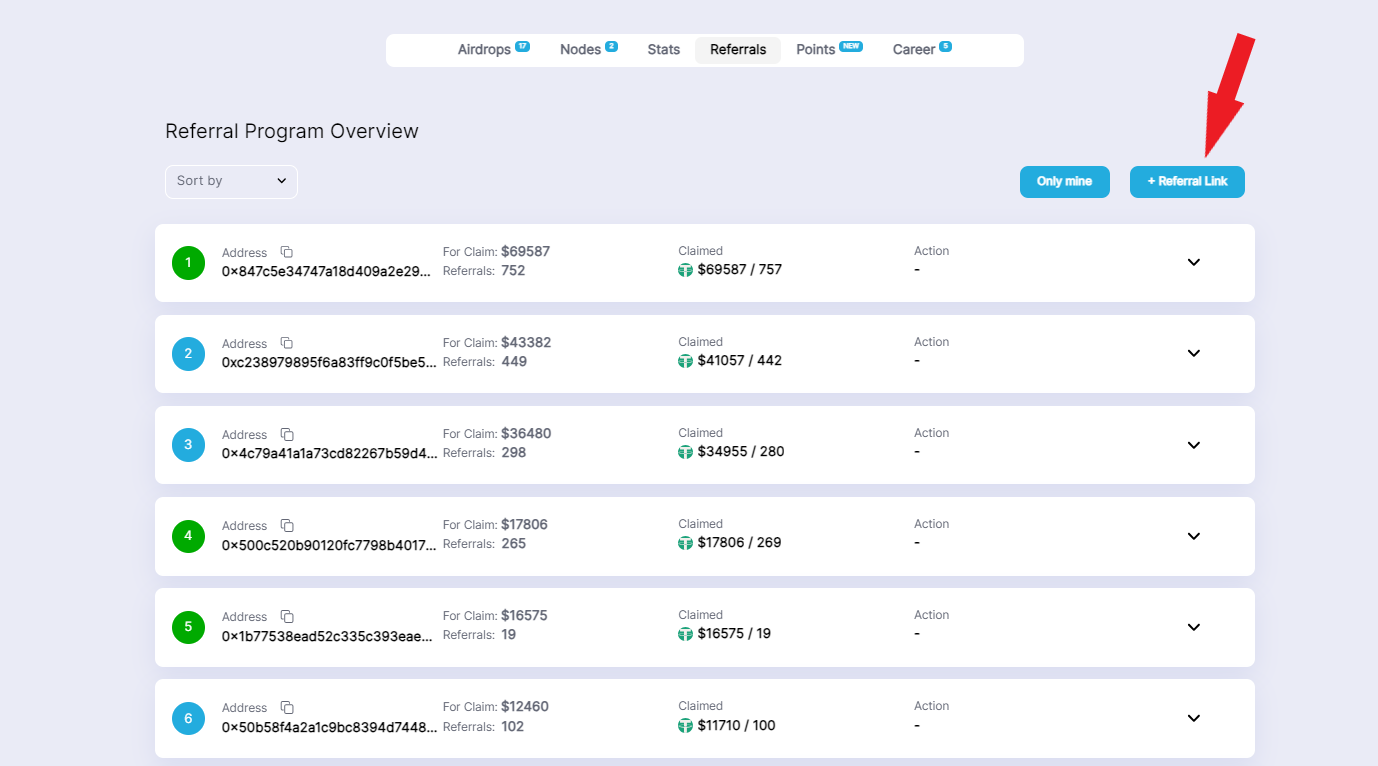Click address 0×1b77538ead52c335c393eae...
The image size is (1378, 766).
[x=329, y=635]
